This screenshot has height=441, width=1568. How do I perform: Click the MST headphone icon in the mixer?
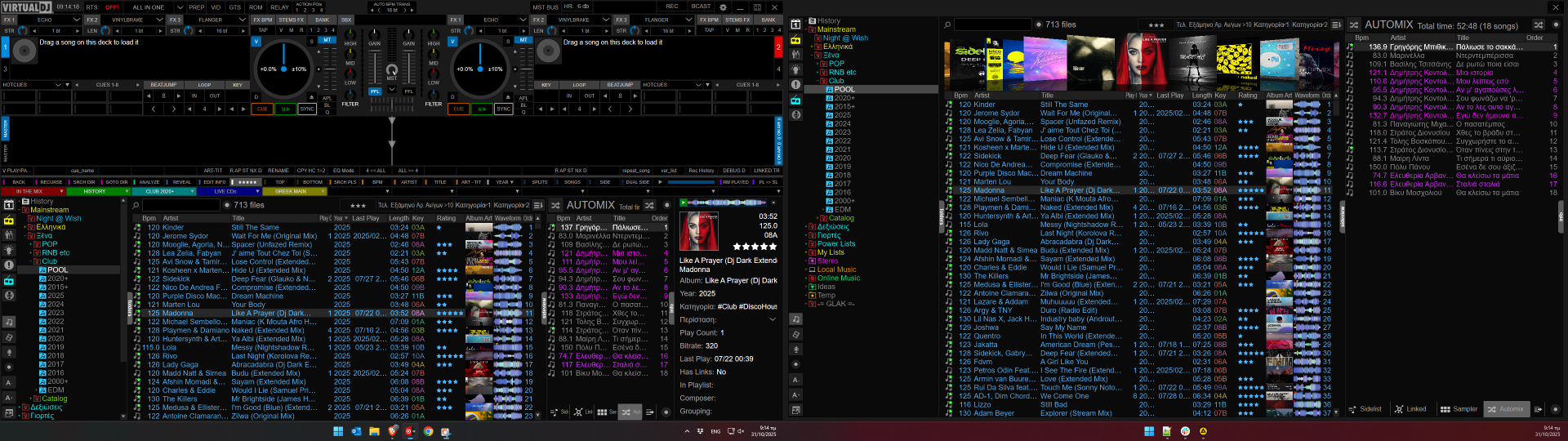(392, 71)
